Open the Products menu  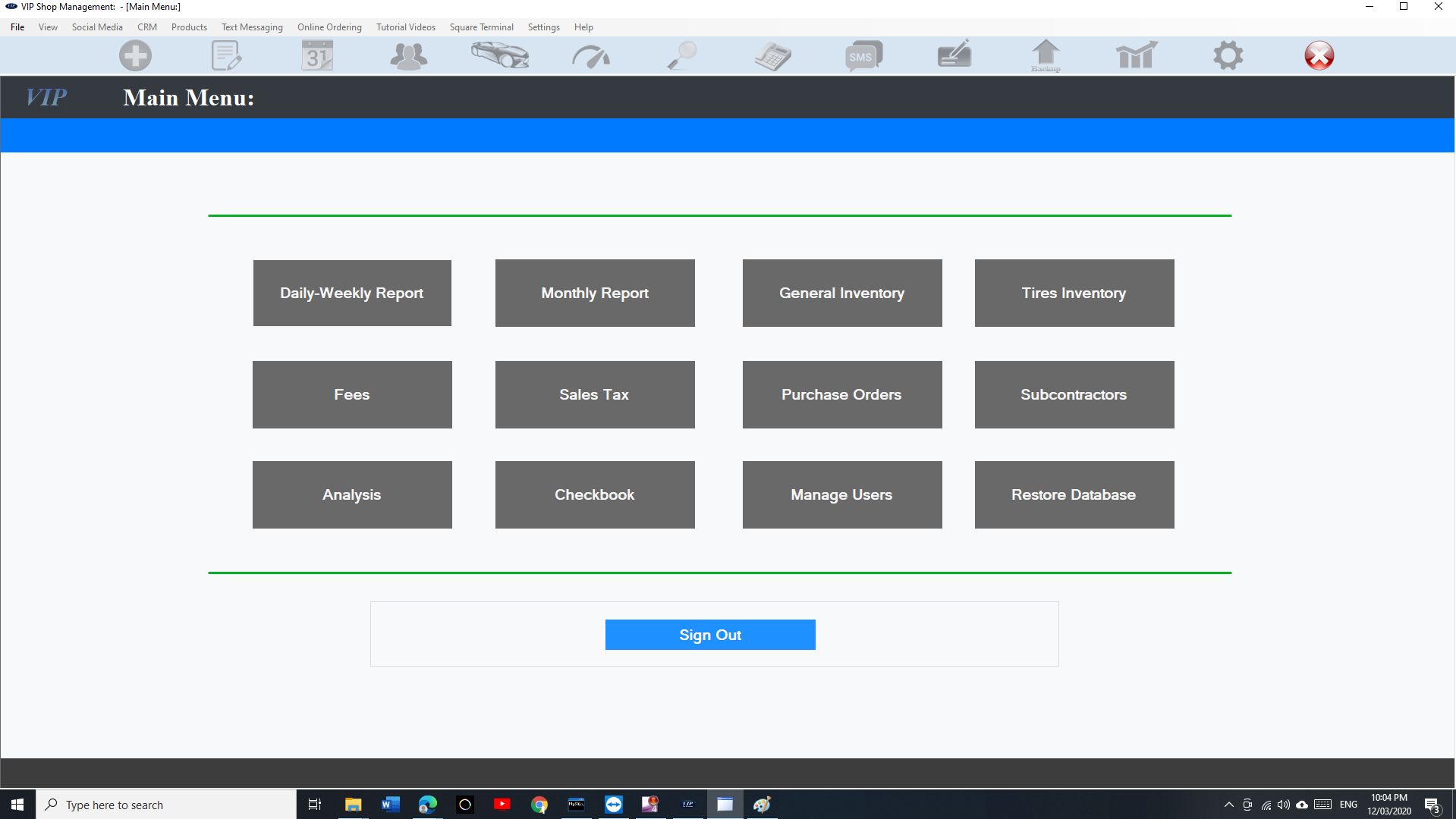[x=189, y=27]
